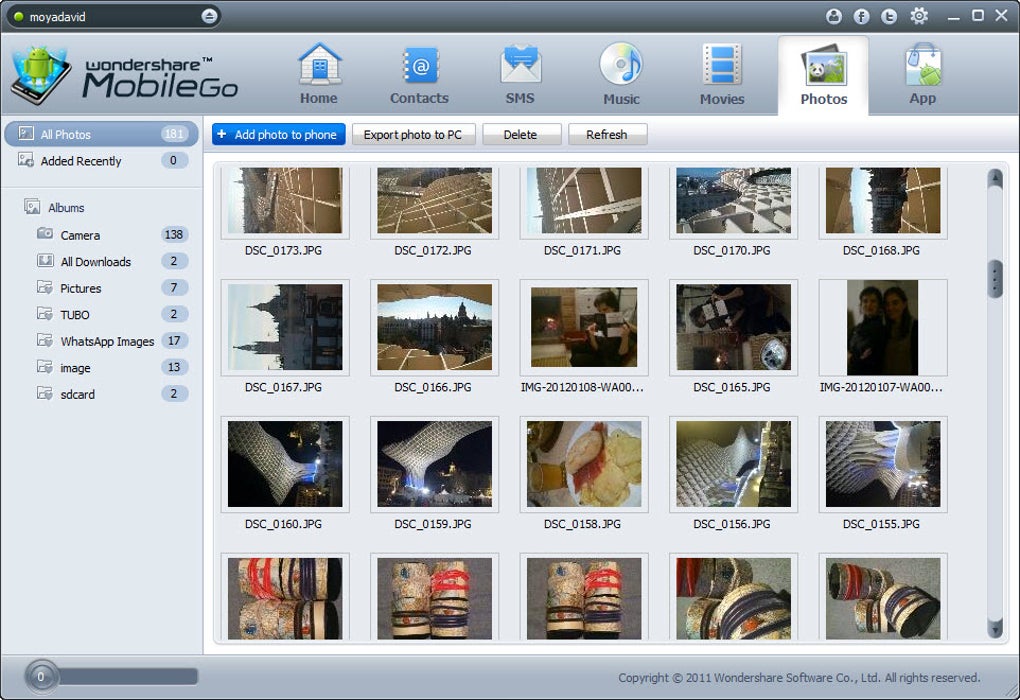This screenshot has height=700, width=1020.
Task: Click Export photo to PC button
Action: 414,135
